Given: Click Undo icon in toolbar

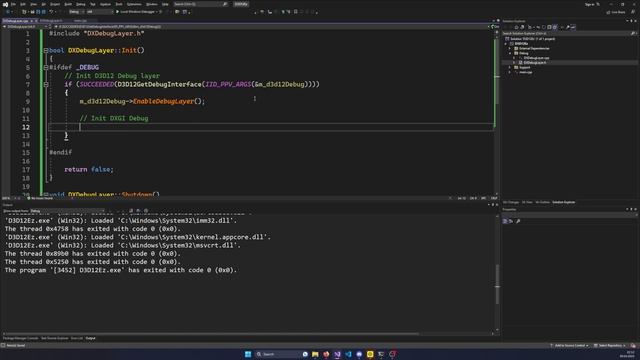Looking at the screenshot, I should coord(51,12).
